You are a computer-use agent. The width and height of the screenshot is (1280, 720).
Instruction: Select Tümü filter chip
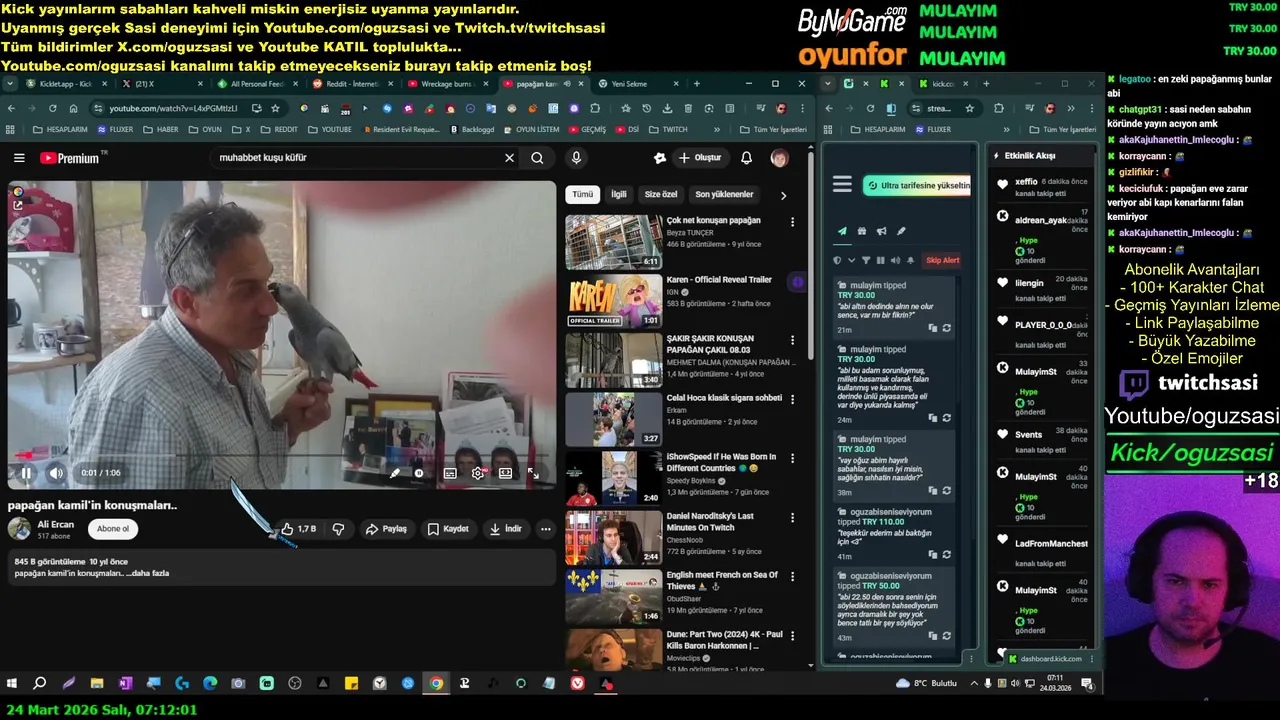pos(582,194)
